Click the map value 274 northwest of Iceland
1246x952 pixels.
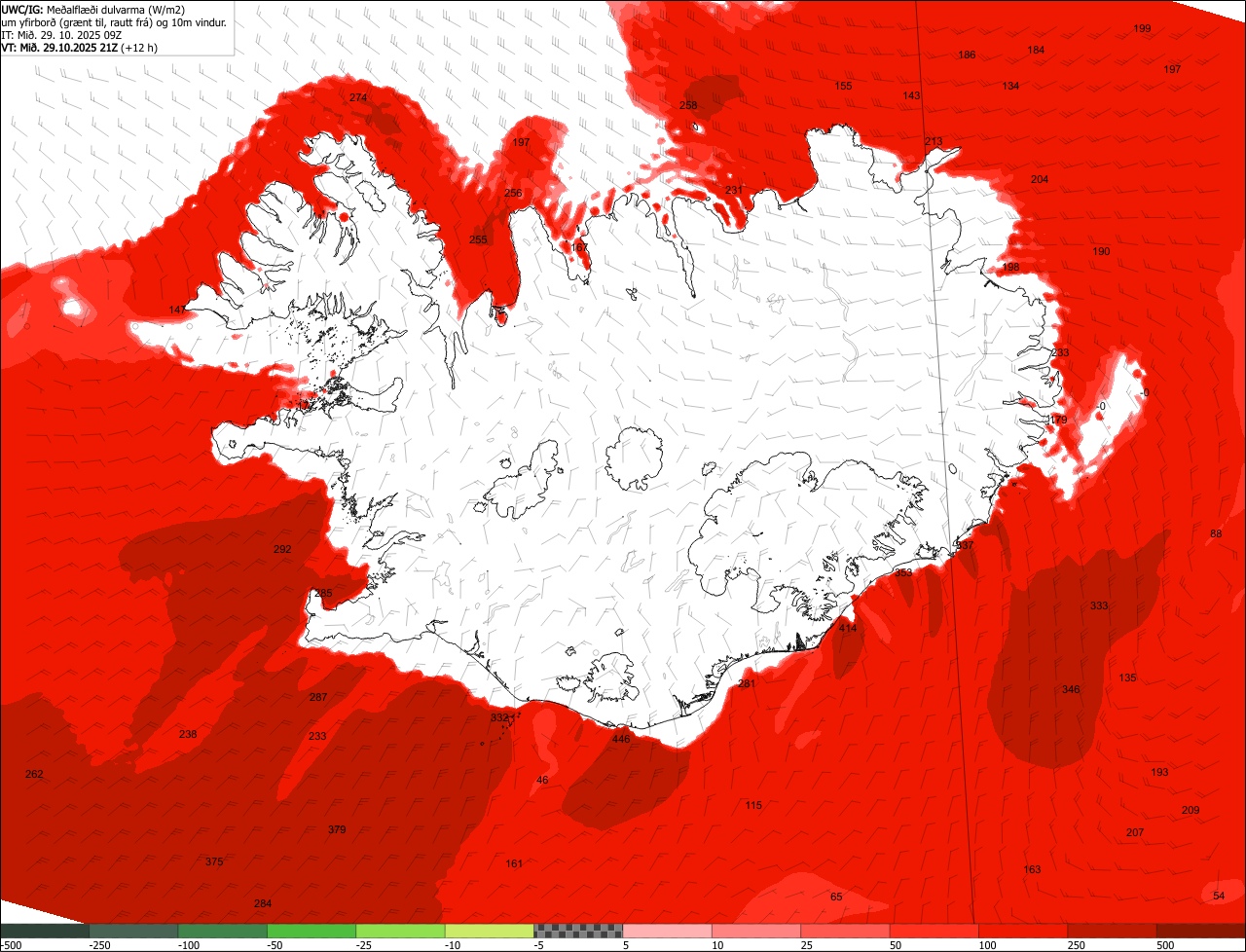coord(358,97)
